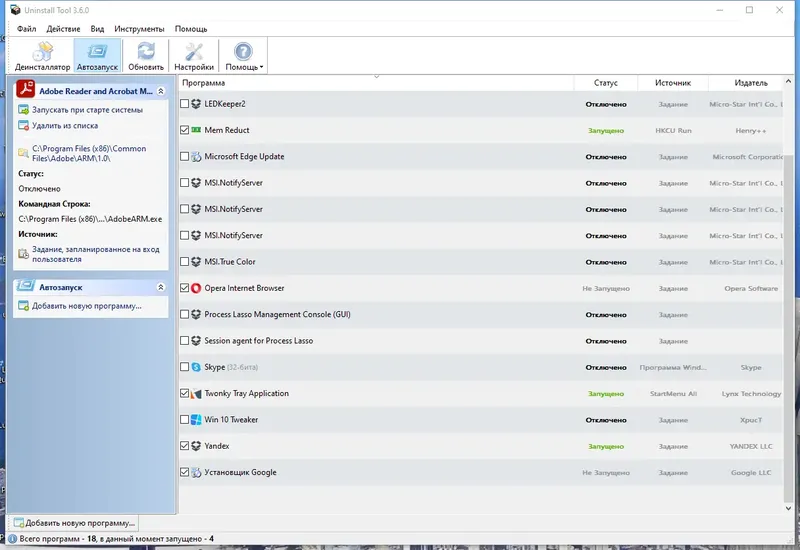The height and width of the screenshot is (550, 800).
Task: Click the folder icon next to Adobe path
Action: point(23,153)
